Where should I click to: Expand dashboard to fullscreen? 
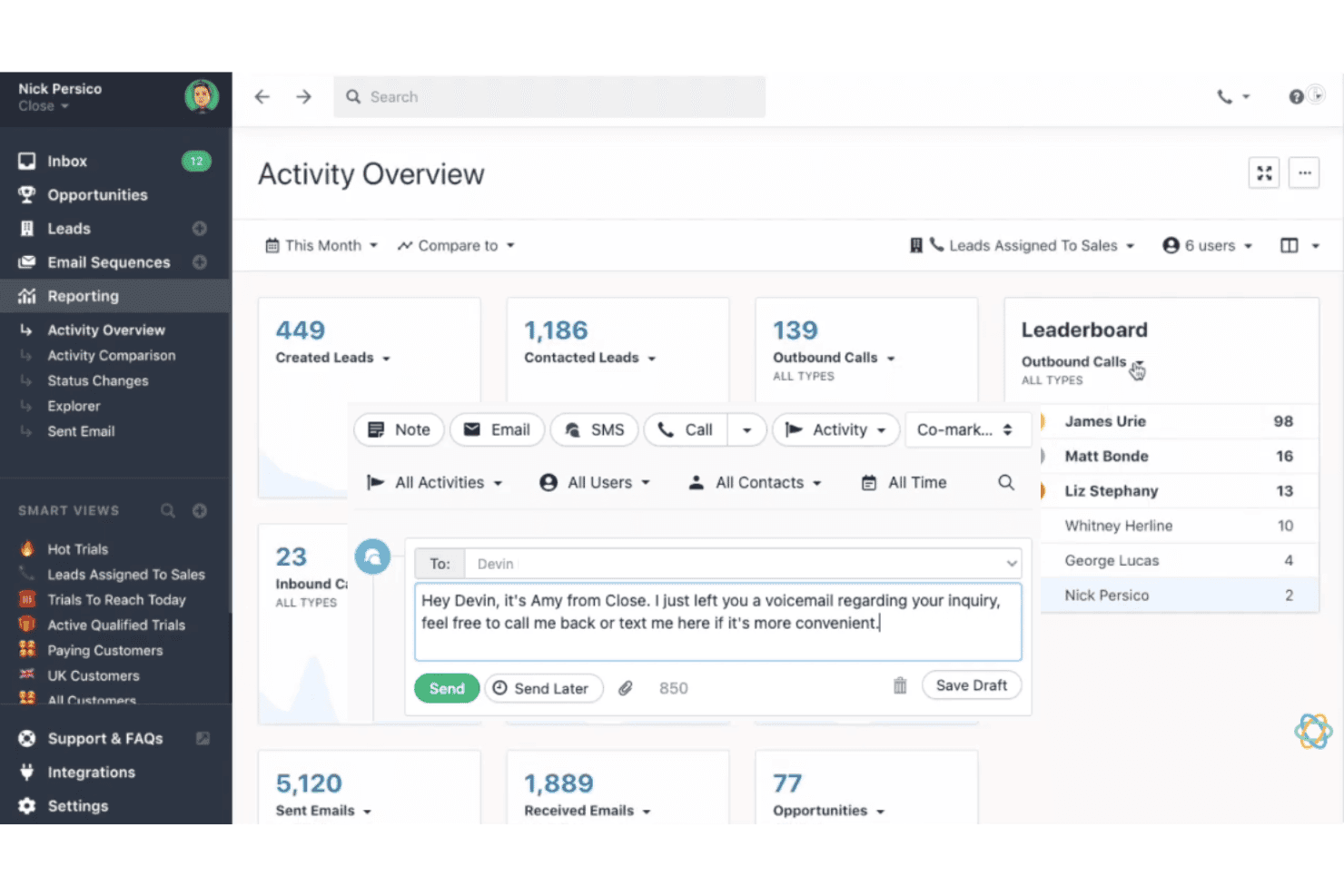(x=1264, y=172)
